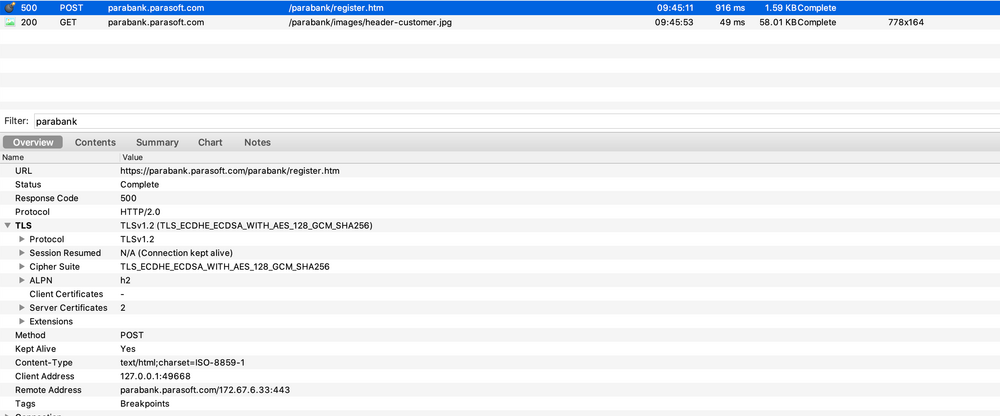Click the 09:45:53 start time cell
1000x416 pixels.
674,22
